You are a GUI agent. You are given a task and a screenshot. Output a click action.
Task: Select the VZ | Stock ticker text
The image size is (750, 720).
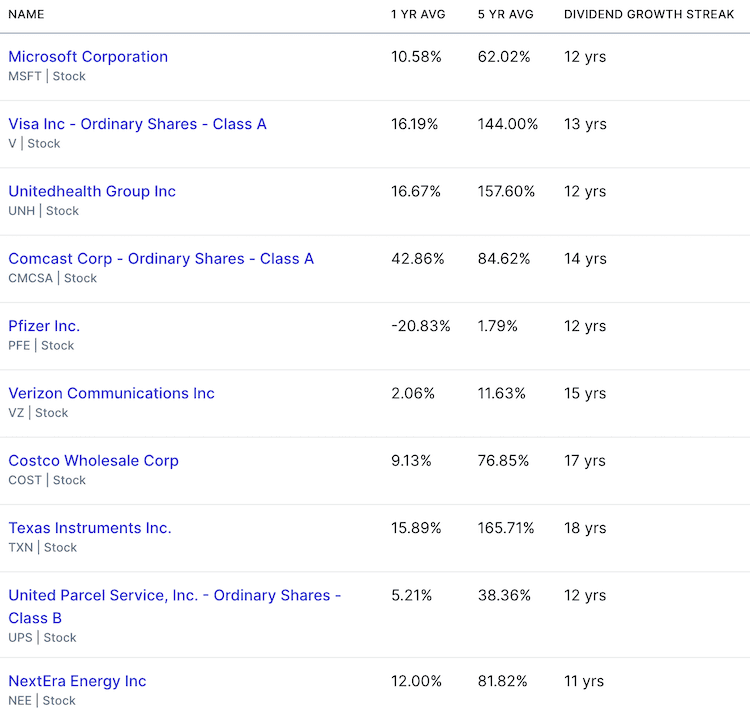pos(38,413)
